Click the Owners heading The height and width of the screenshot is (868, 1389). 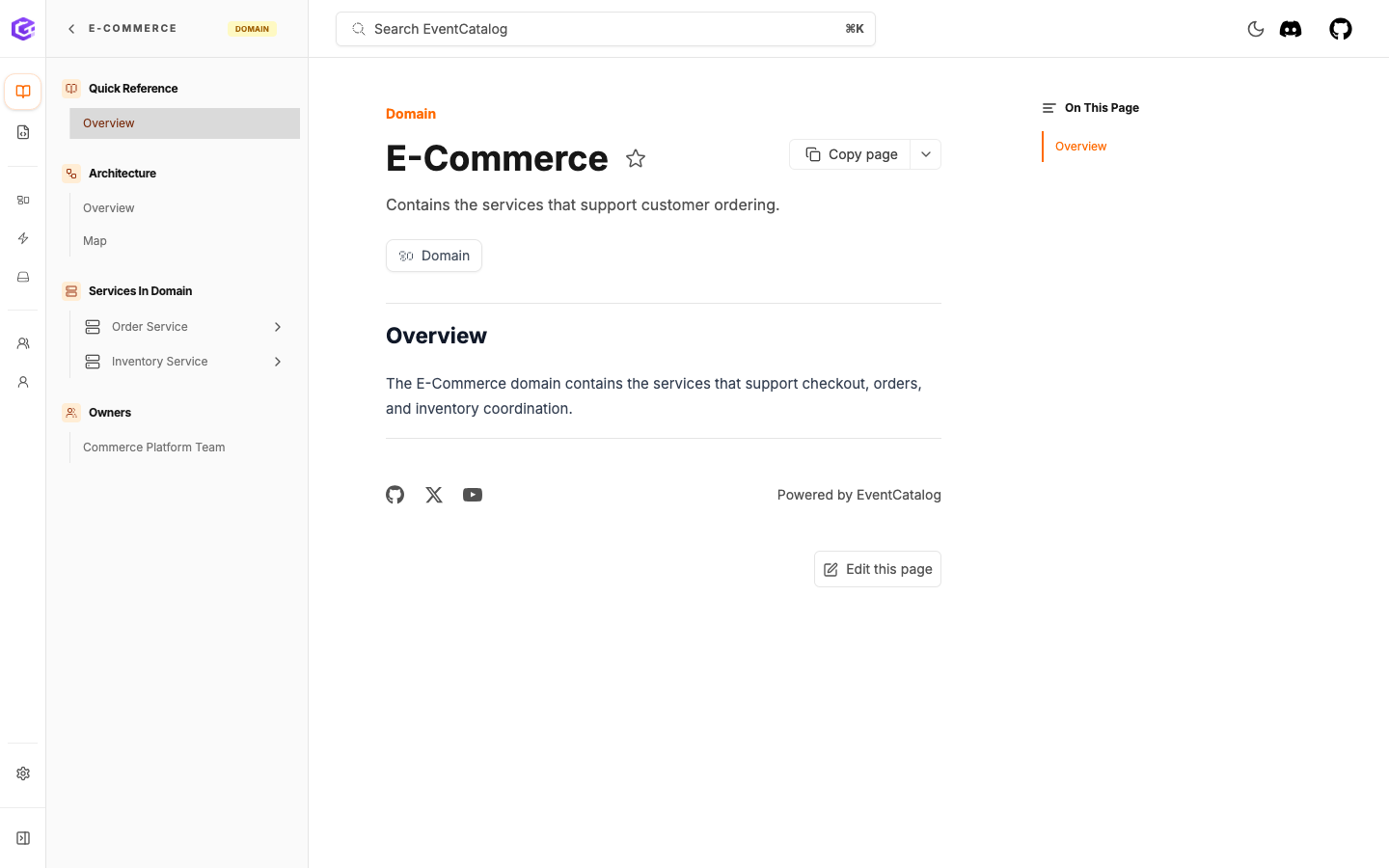point(110,413)
